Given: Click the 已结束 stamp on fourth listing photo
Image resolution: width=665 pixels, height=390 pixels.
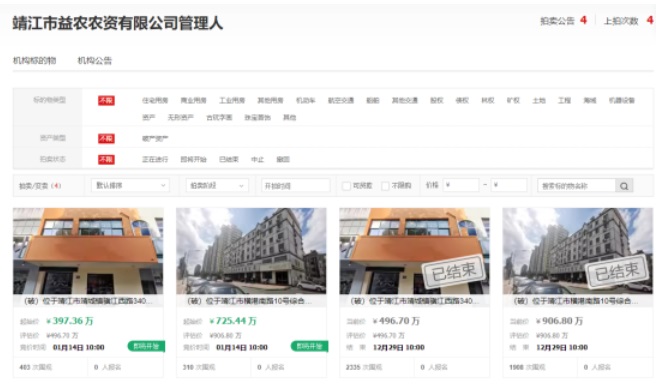Looking at the screenshot, I should point(617,272).
